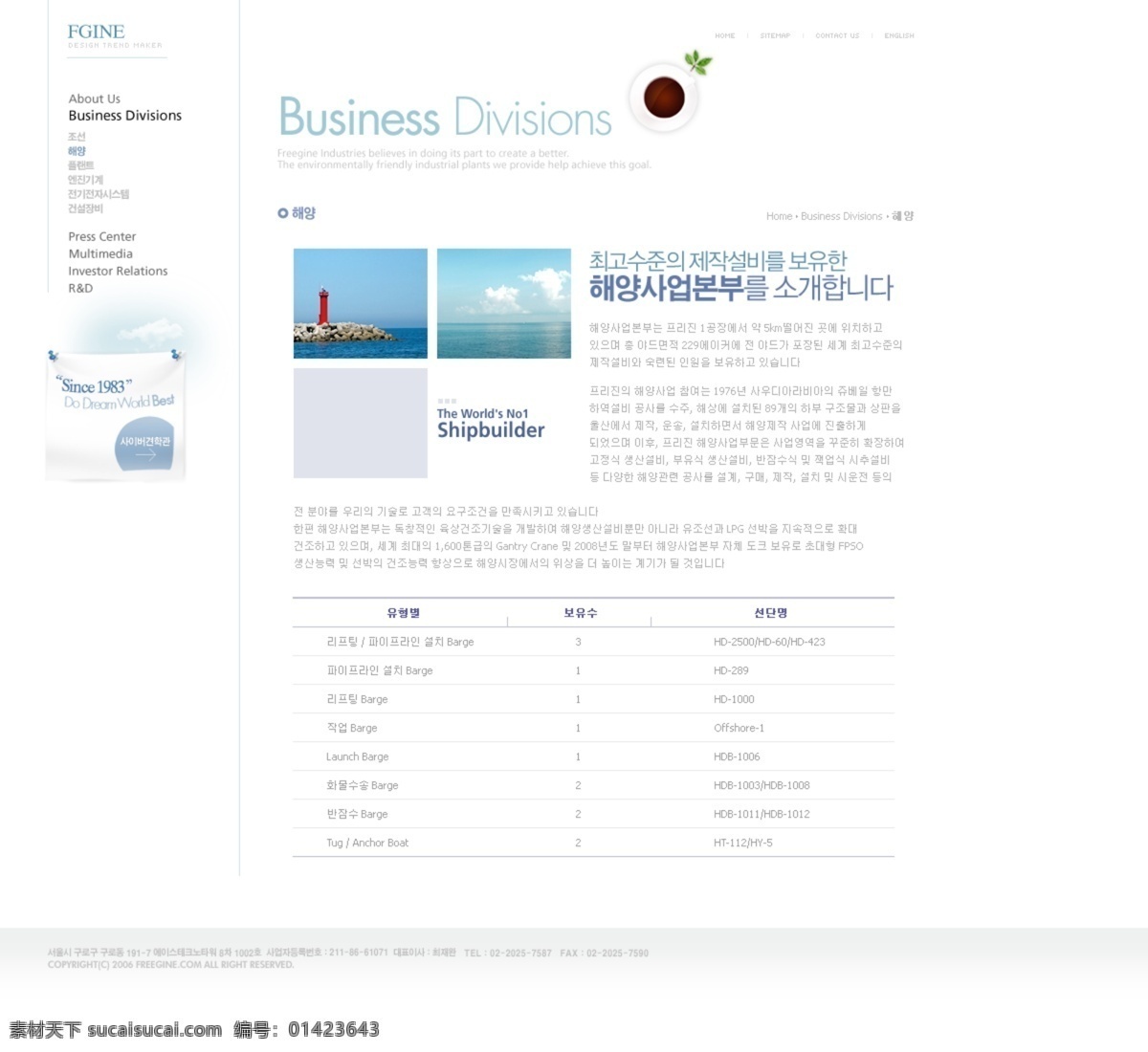
Task: Click the 선단명 column header
Action: pyautogui.click(x=770, y=613)
